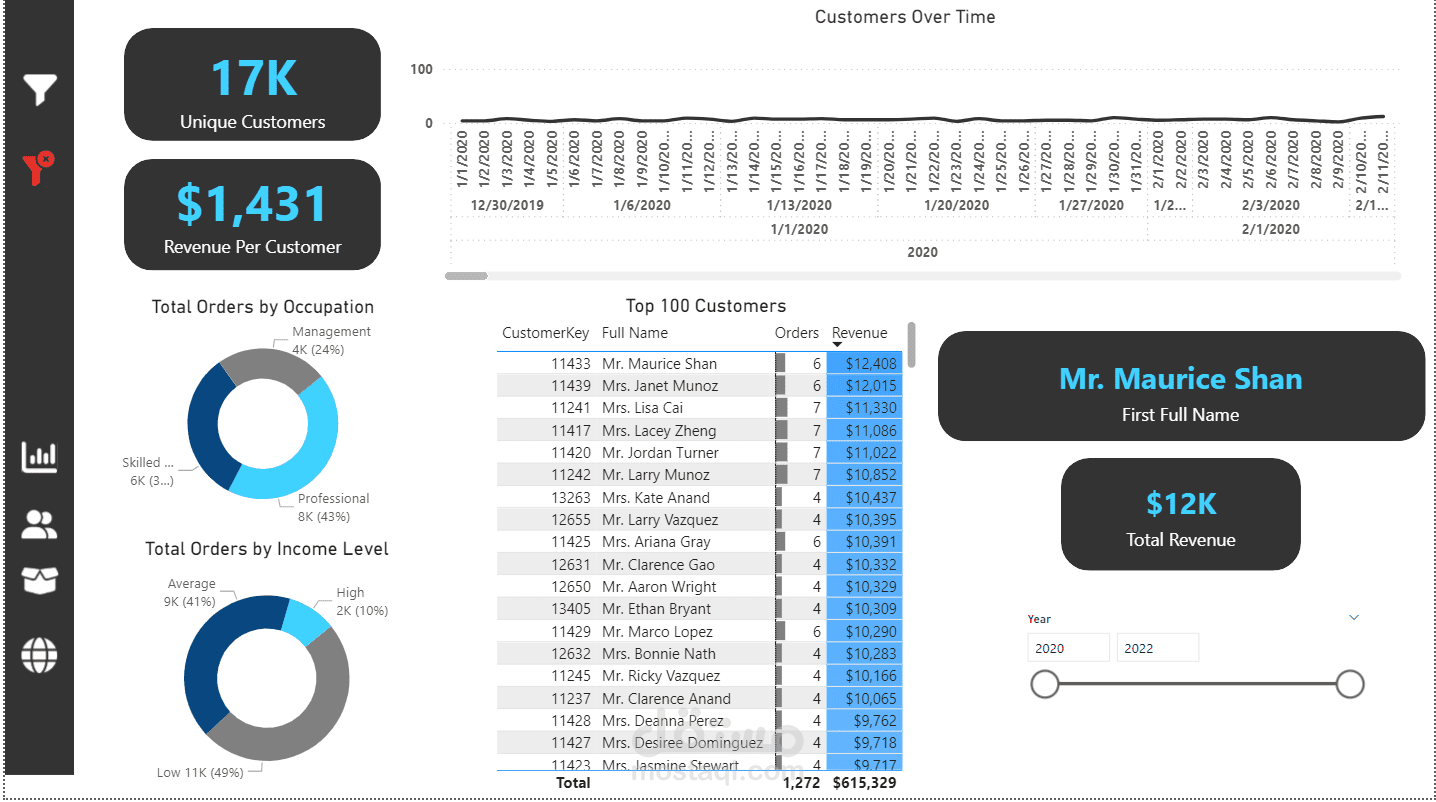Click the 17K Unique Customers card
This screenshot has height=802, width=1436.
pos(252,84)
